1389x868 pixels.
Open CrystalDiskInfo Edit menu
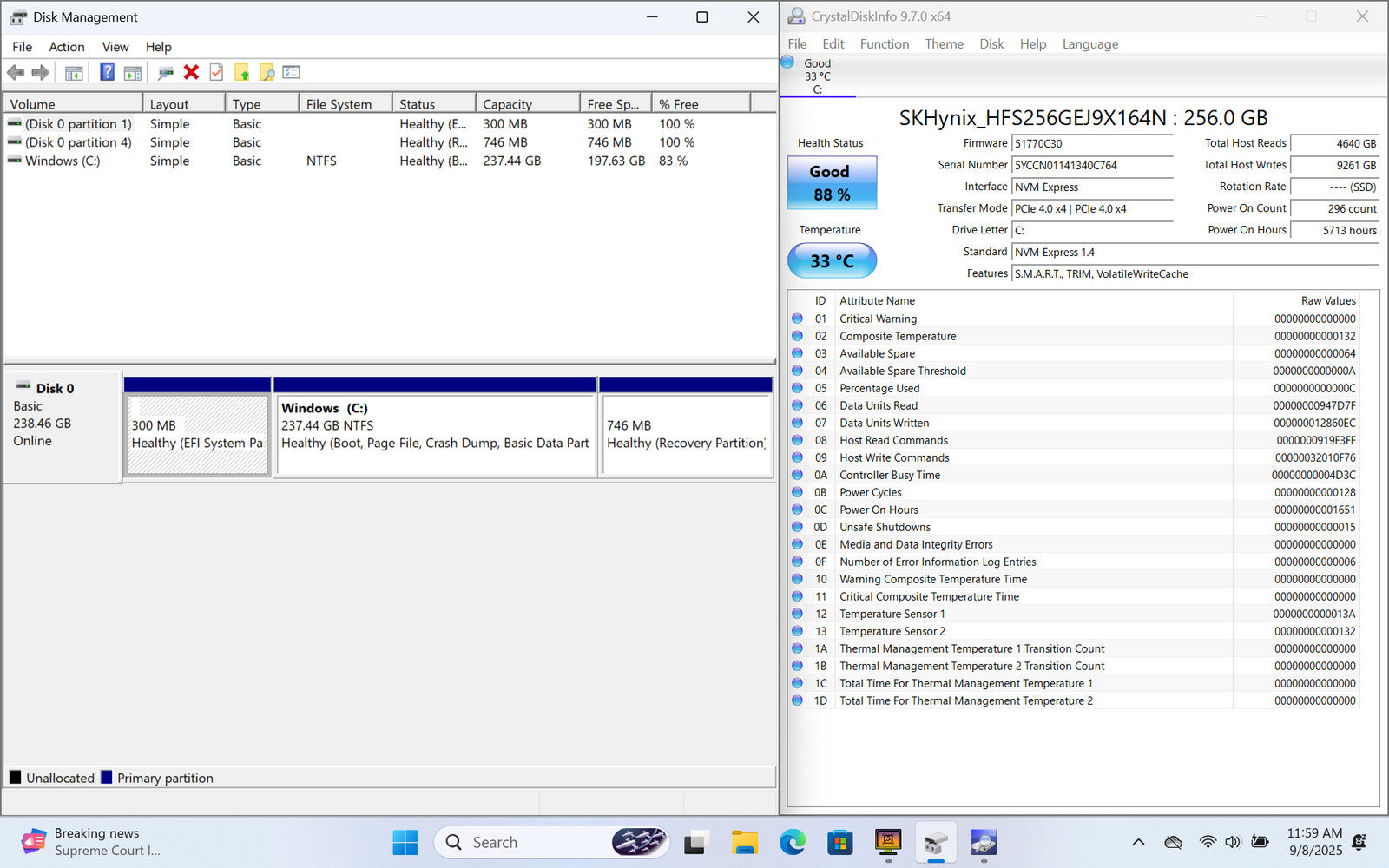(833, 44)
